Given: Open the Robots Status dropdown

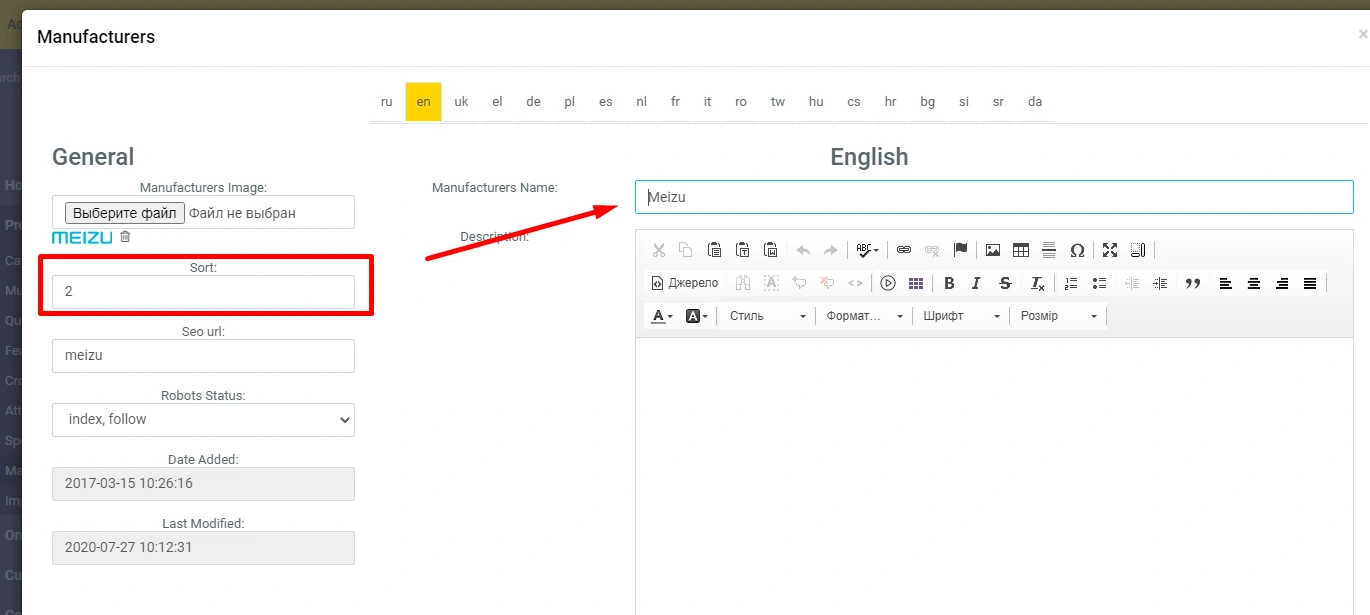Looking at the screenshot, I should [203, 420].
